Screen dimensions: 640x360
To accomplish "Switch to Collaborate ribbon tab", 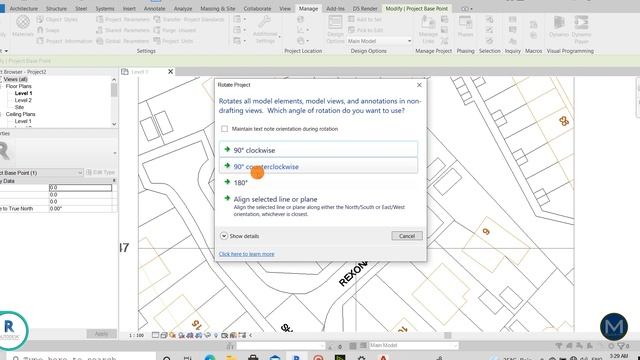I will pyautogui.click(x=257, y=9).
